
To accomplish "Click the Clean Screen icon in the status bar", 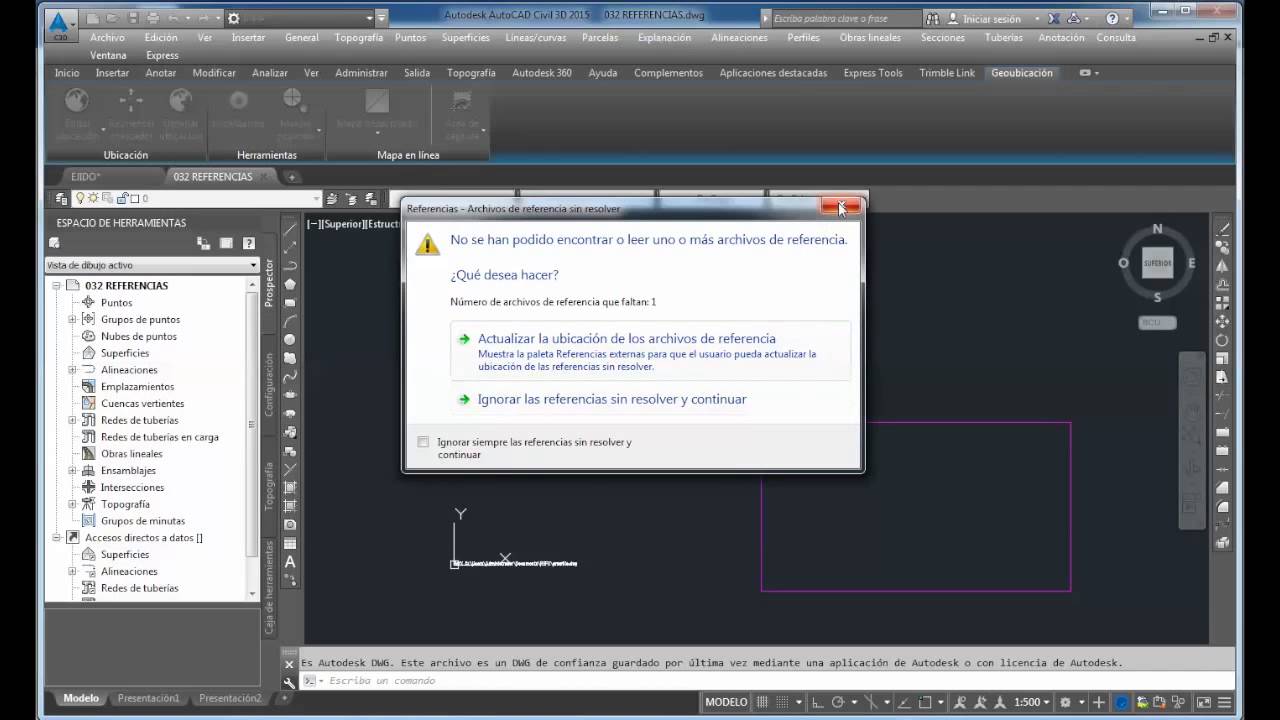I will 1203,702.
